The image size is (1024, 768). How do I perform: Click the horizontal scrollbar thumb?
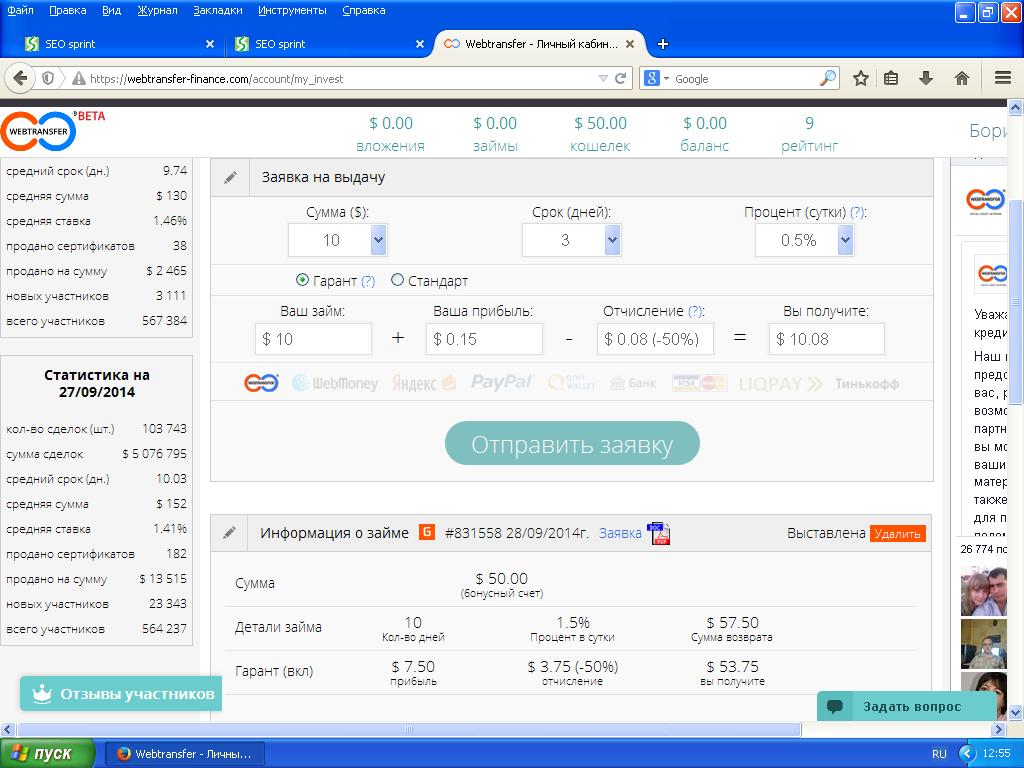[409, 729]
